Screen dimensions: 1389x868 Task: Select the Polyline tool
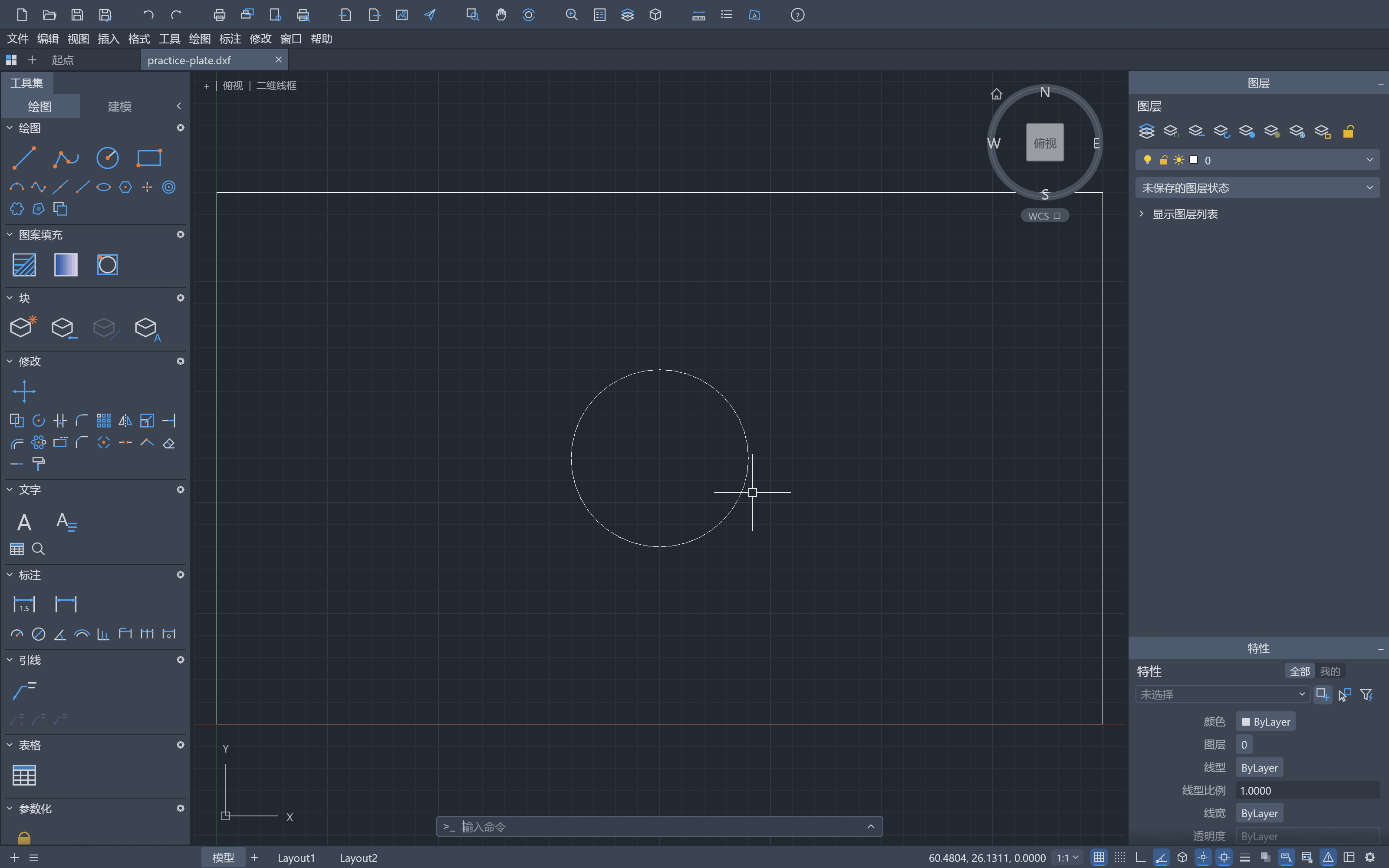click(x=66, y=158)
